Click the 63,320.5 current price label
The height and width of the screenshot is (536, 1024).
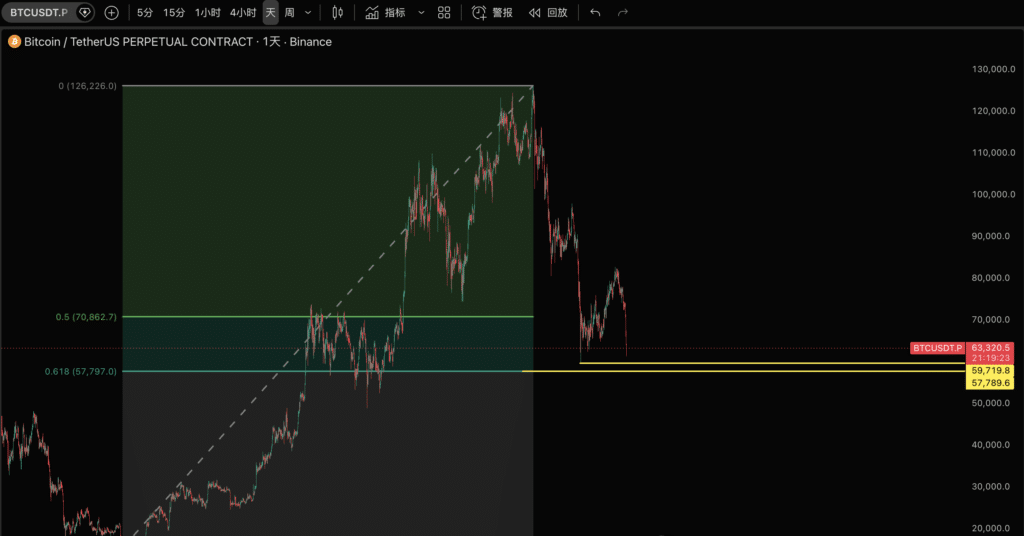pyautogui.click(x=990, y=348)
